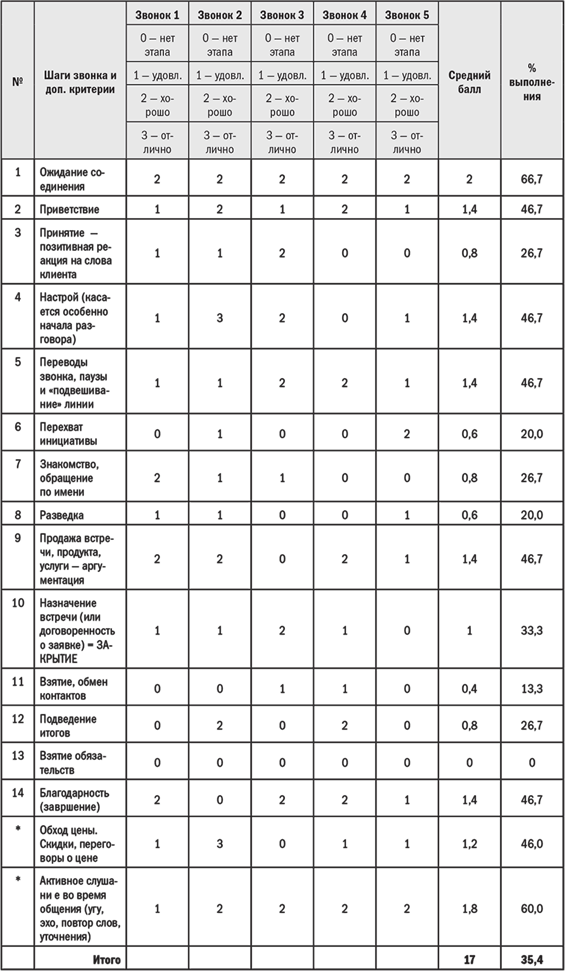The height and width of the screenshot is (971, 565).
Task: Click 'Активное слушание' row label
Action: click(80, 909)
